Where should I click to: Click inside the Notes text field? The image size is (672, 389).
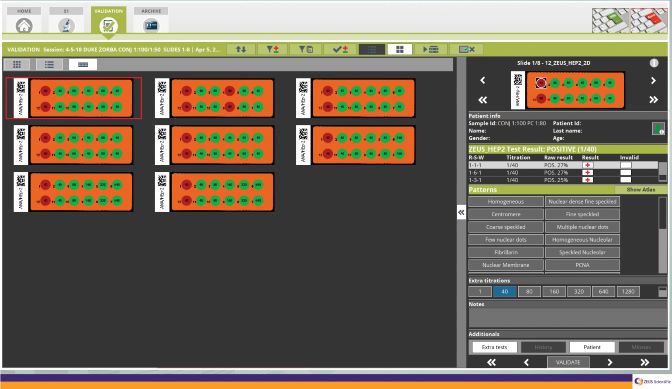567,318
